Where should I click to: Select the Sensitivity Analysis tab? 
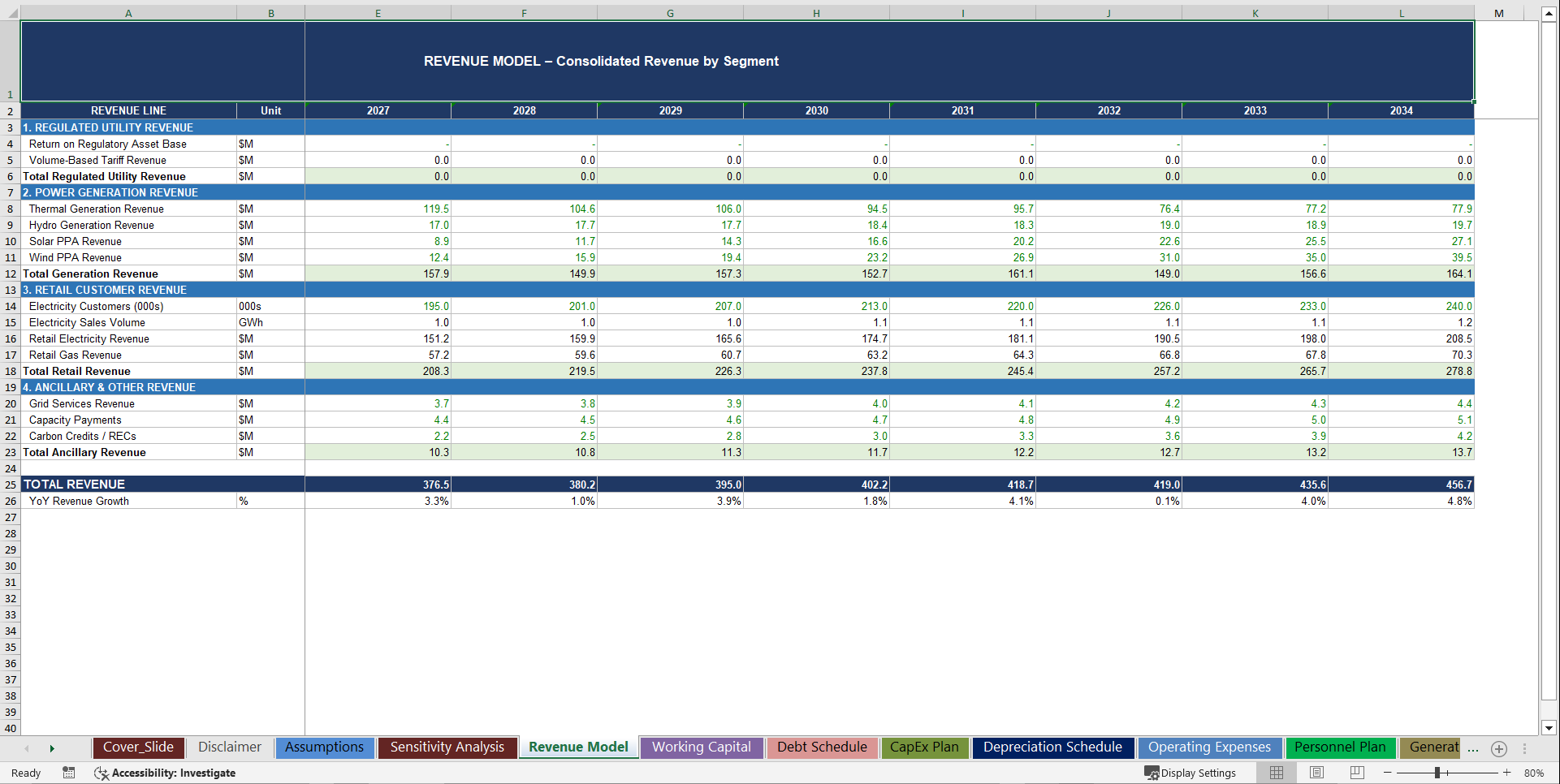coord(447,747)
